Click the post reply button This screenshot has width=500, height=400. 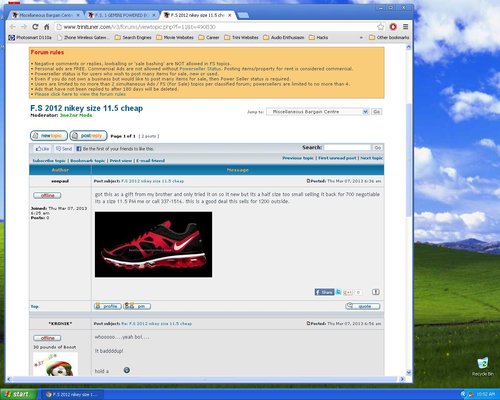[88, 136]
